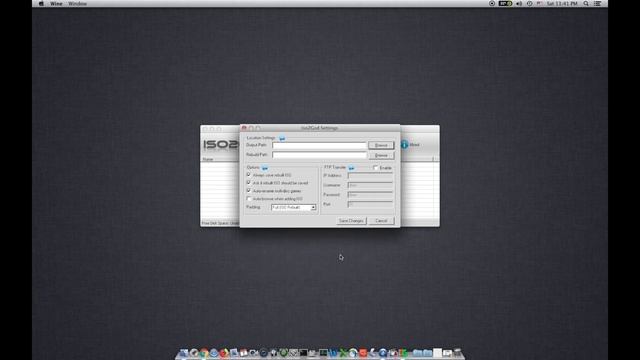The image size is (640, 360).
Task: Click the battery status icon
Action: [505, 4]
